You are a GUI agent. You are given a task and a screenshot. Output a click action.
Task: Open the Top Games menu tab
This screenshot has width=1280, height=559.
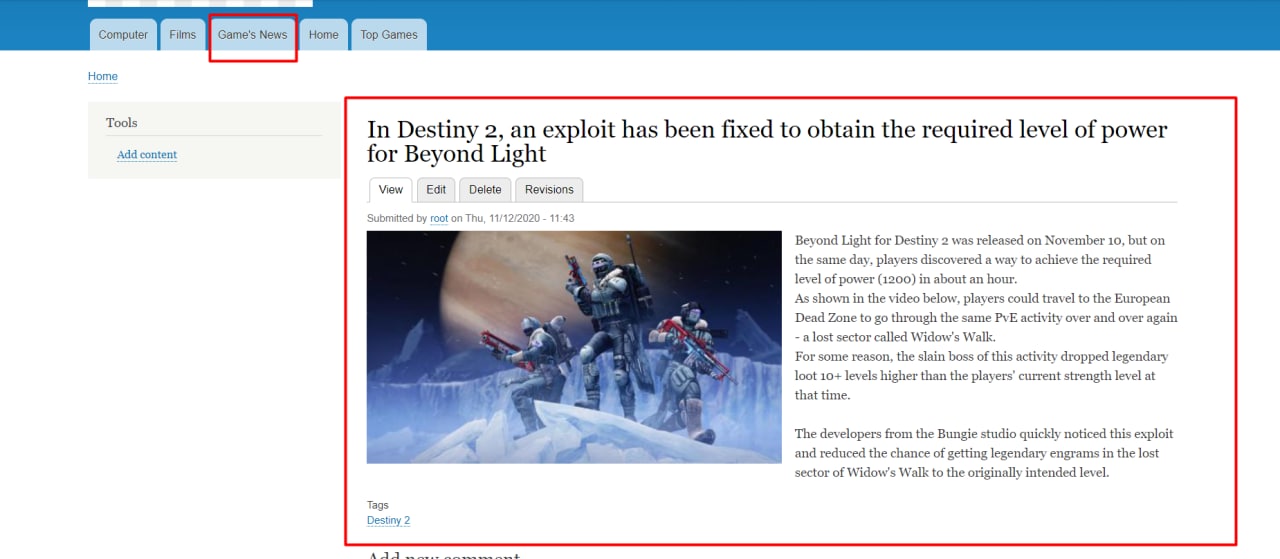(389, 35)
